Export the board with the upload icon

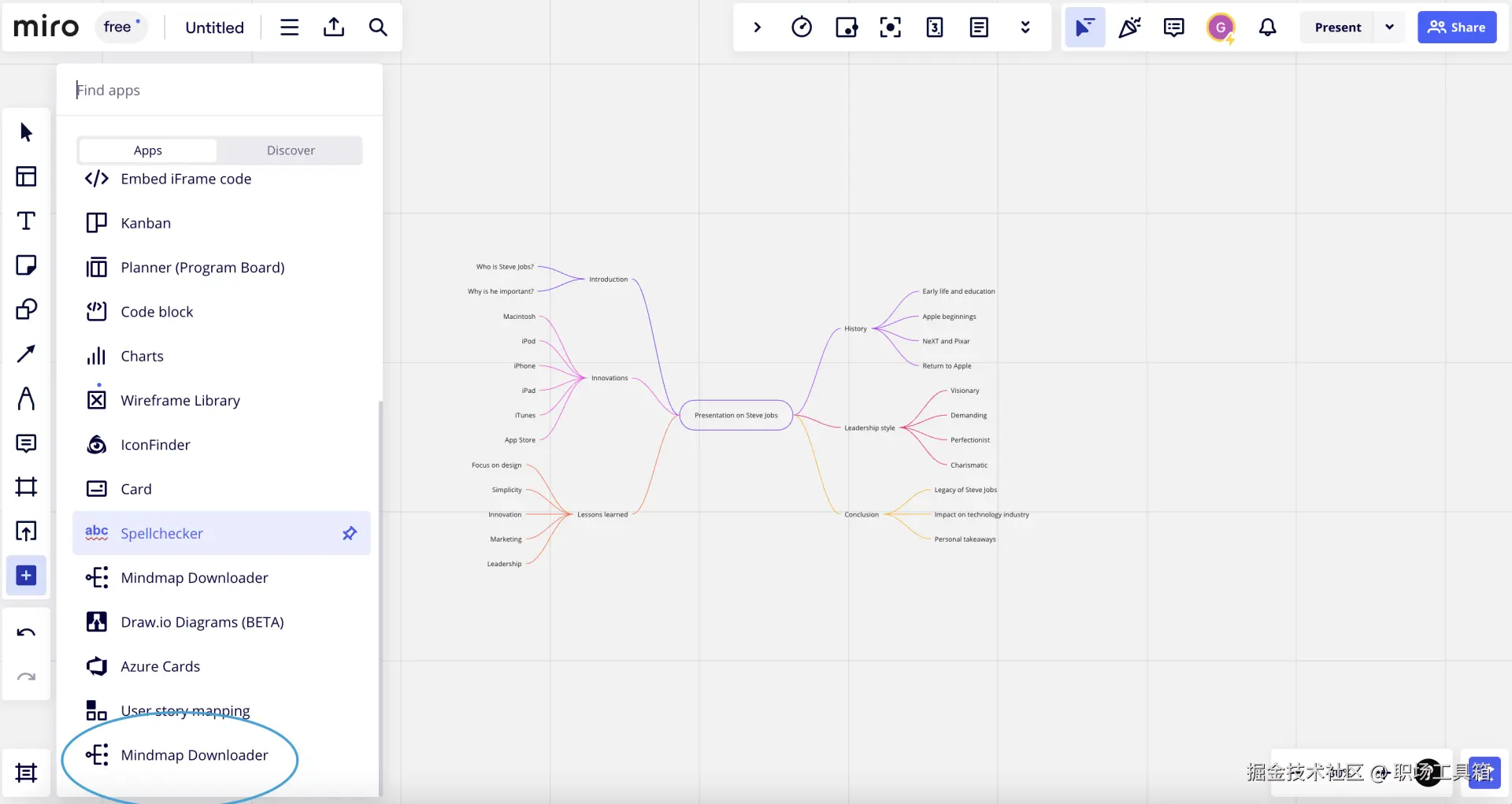[x=334, y=28]
